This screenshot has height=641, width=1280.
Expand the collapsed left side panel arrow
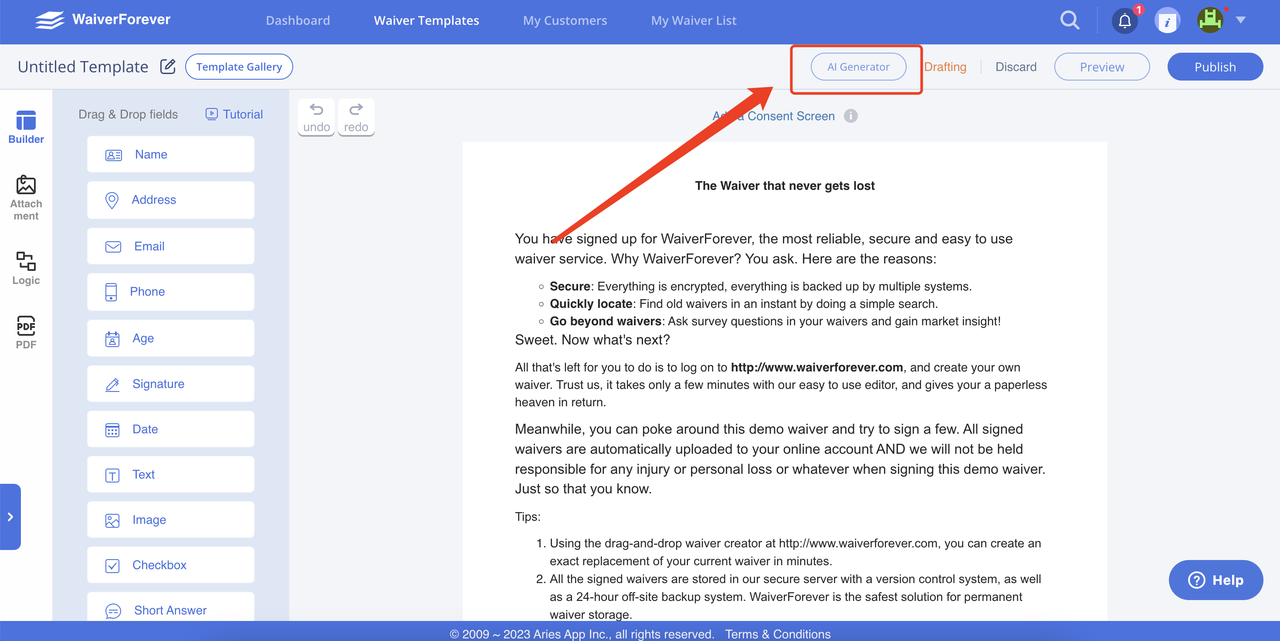[x=10, y=517]
